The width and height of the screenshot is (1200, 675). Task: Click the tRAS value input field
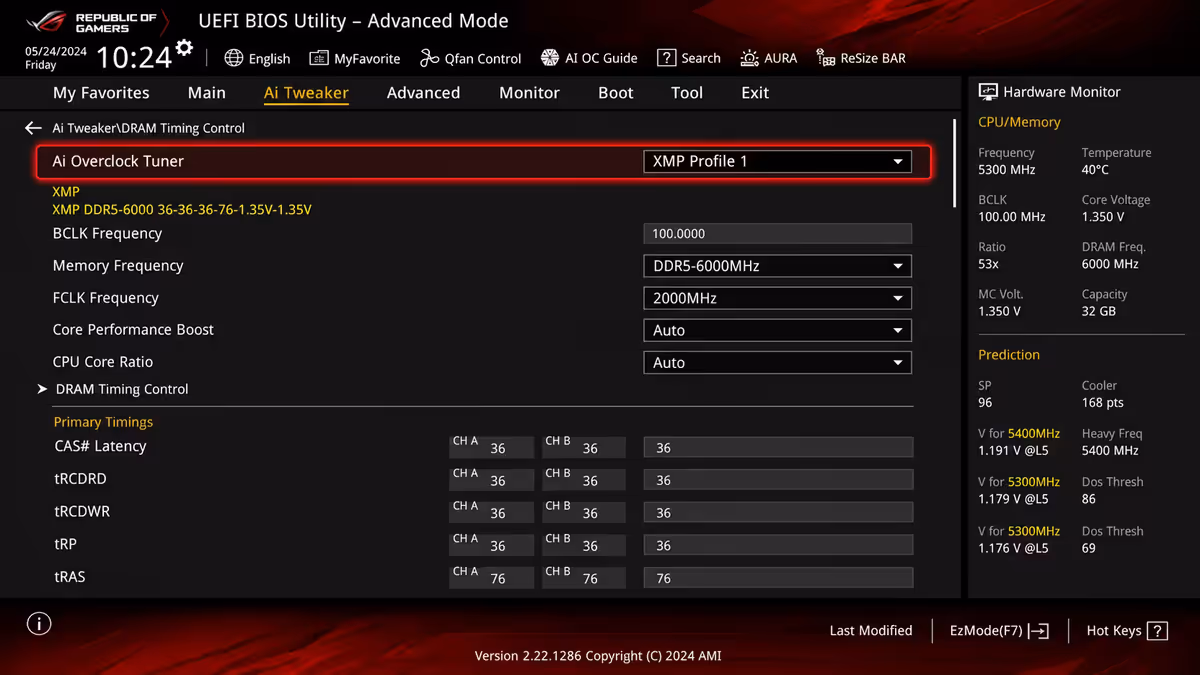pos(778,578)
